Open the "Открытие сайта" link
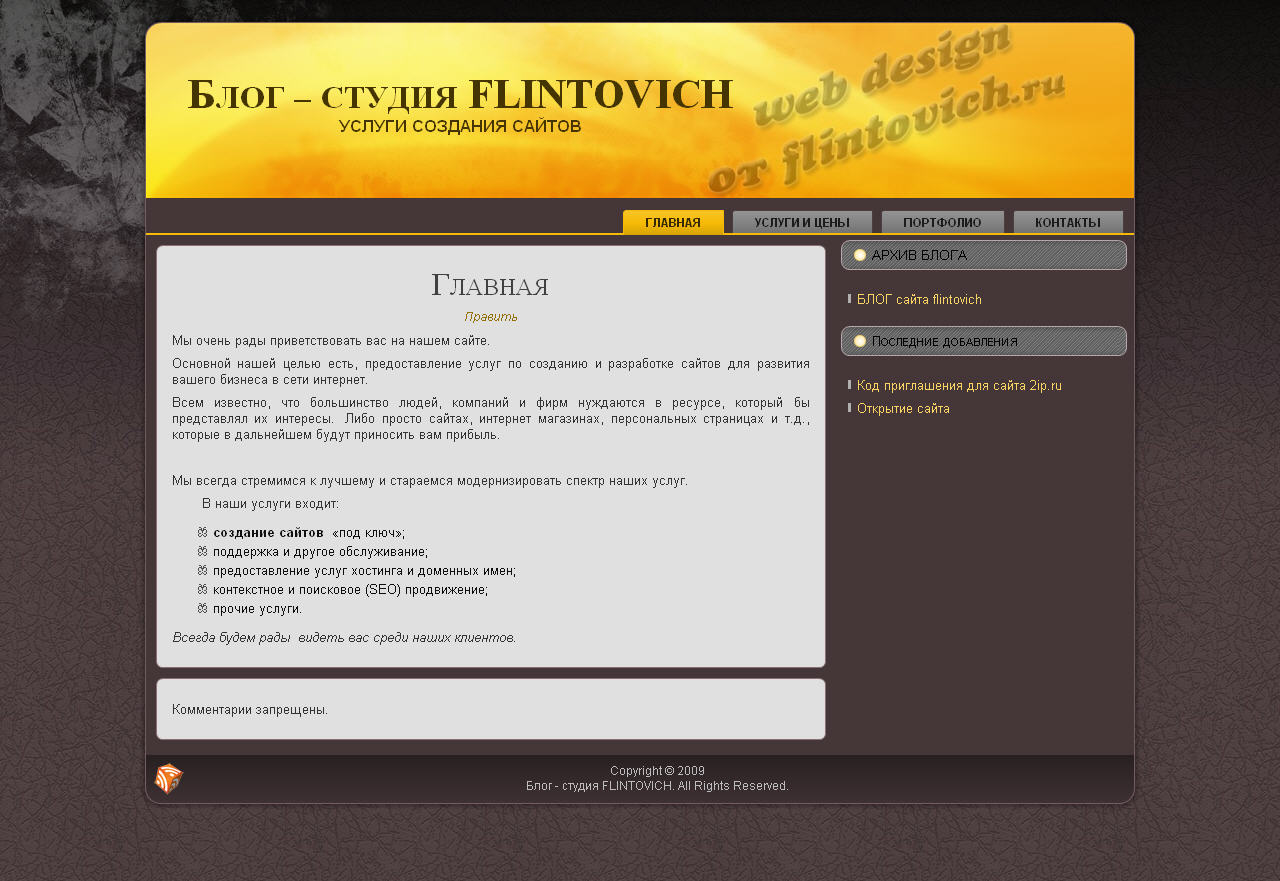The image size is (1280, 881). coord(903,408)
